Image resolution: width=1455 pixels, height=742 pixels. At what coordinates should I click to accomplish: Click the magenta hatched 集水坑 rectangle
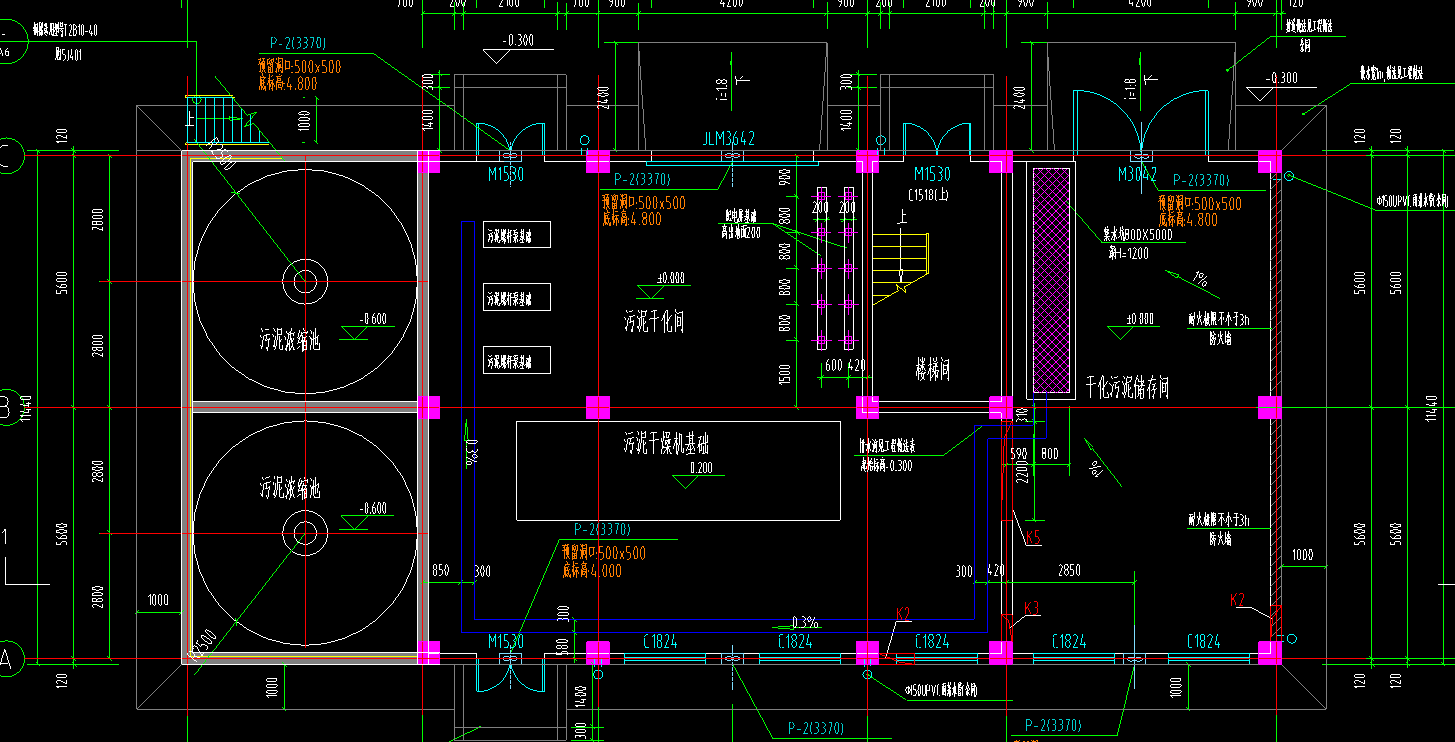point(1051,279)
